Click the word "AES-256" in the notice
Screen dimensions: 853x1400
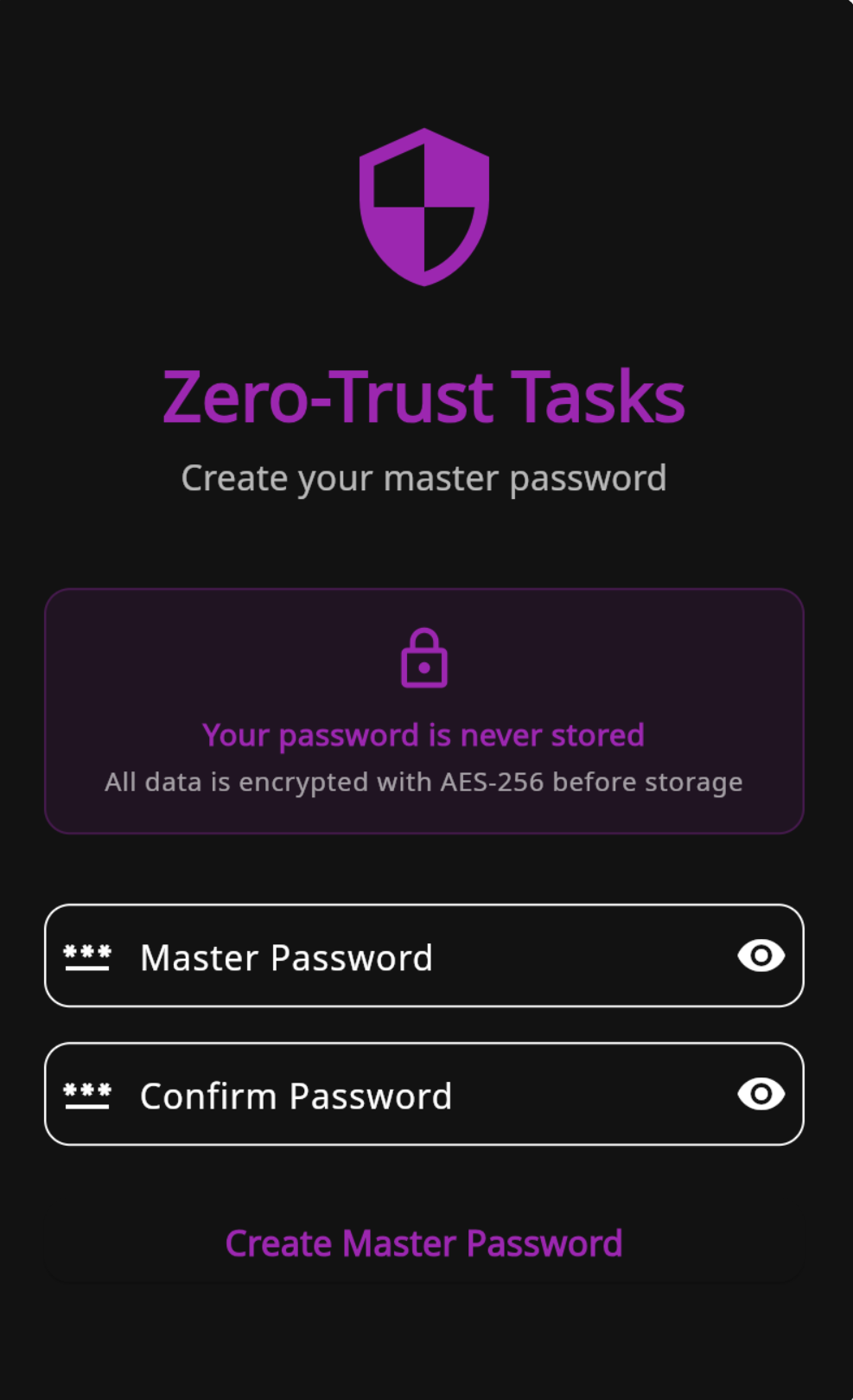(x=492, y=782)
